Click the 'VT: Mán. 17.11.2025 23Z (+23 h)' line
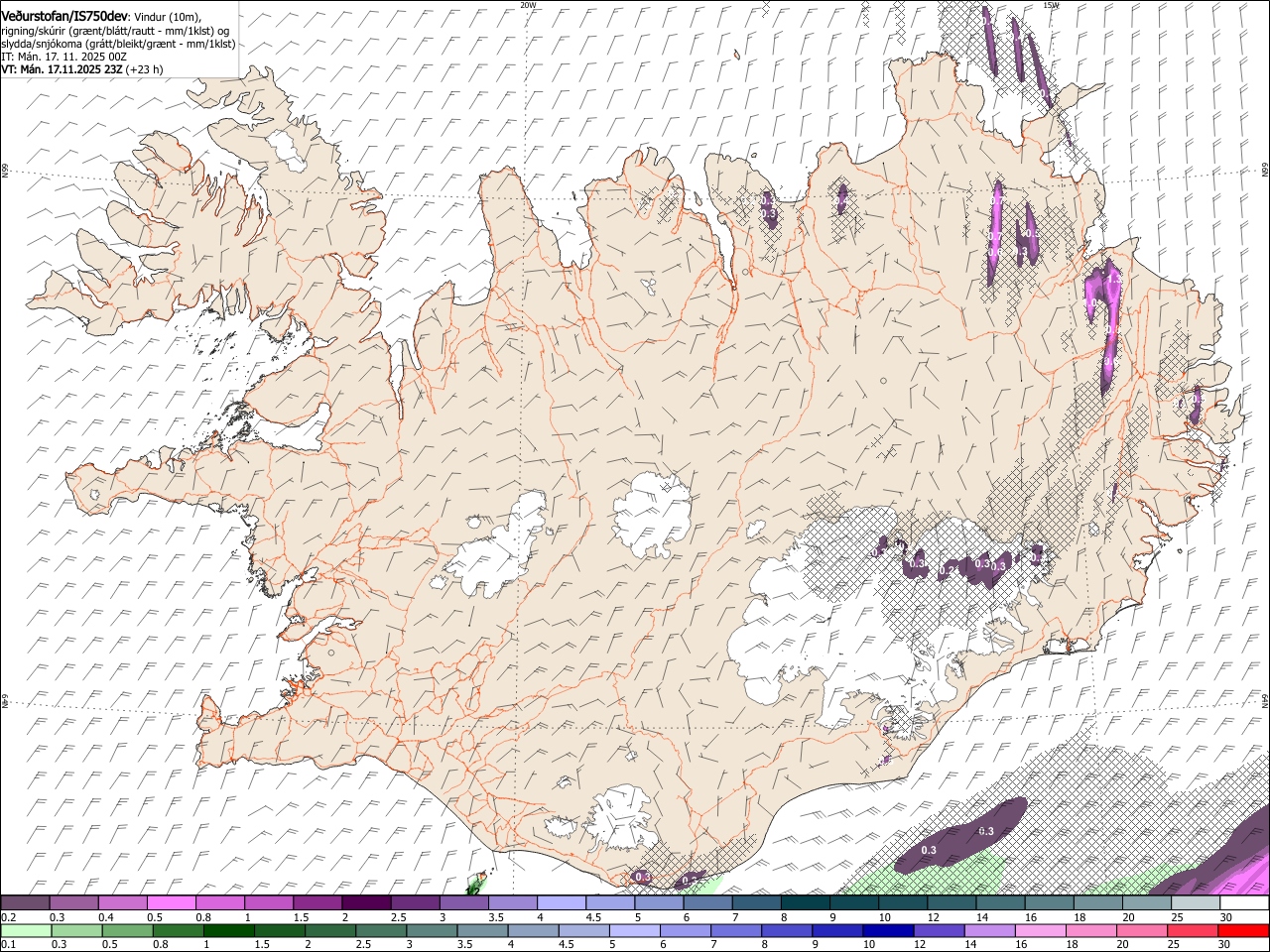This screenshot has width=1270, height=952. 82,69
